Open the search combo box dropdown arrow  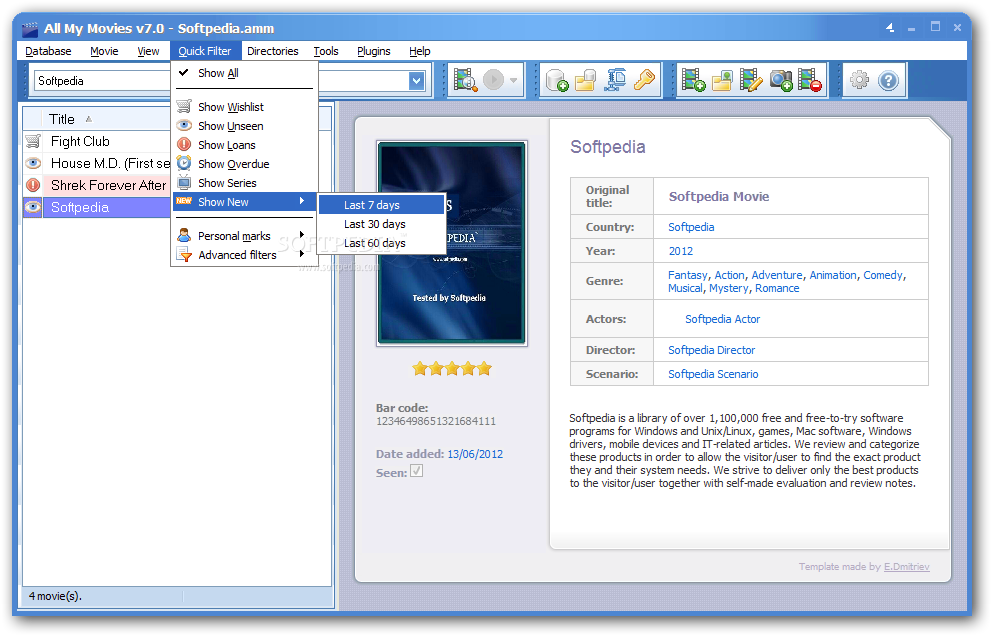(416, 81)
